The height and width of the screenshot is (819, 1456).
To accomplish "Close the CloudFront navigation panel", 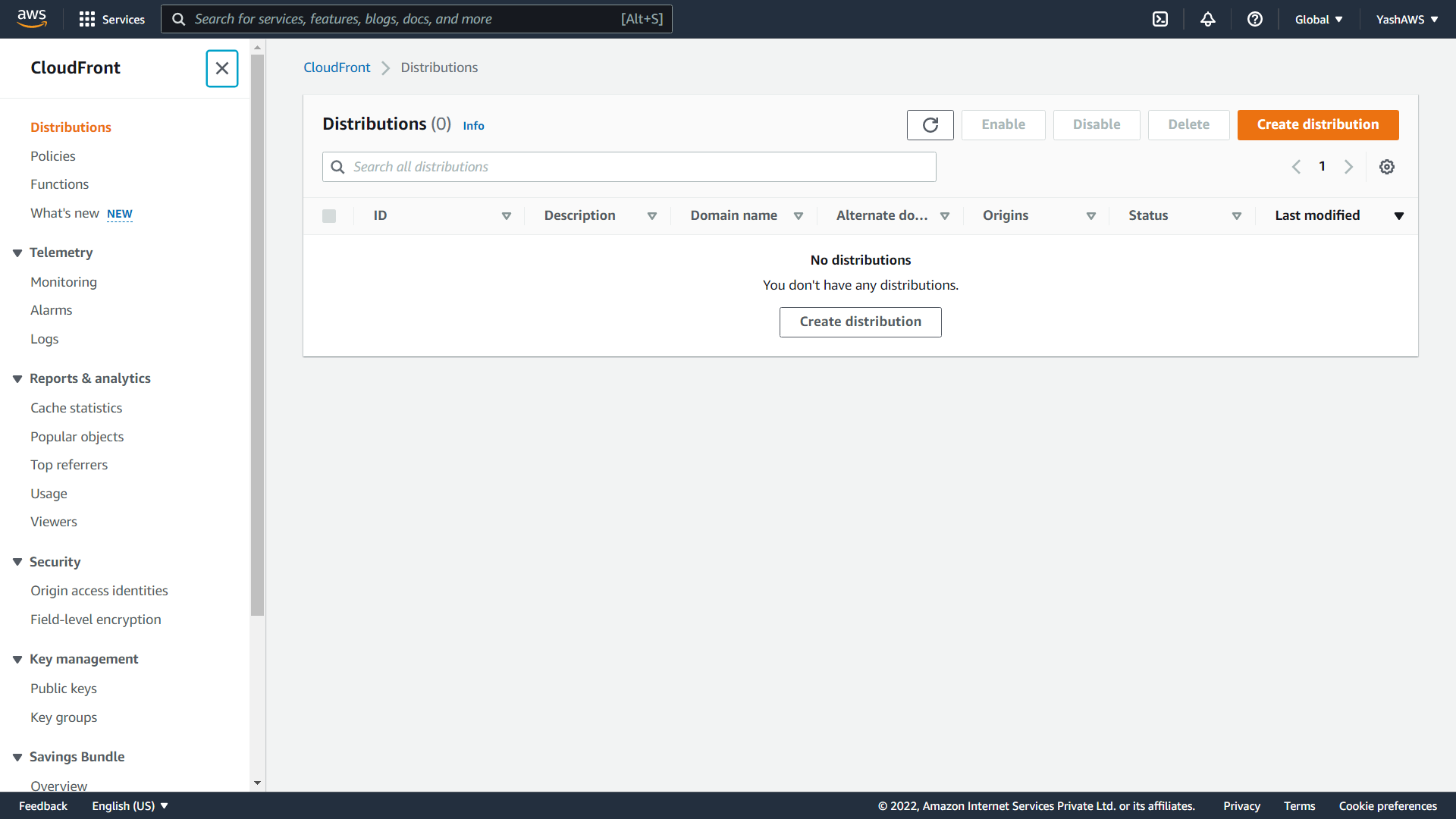I will [x=222, y=68].
